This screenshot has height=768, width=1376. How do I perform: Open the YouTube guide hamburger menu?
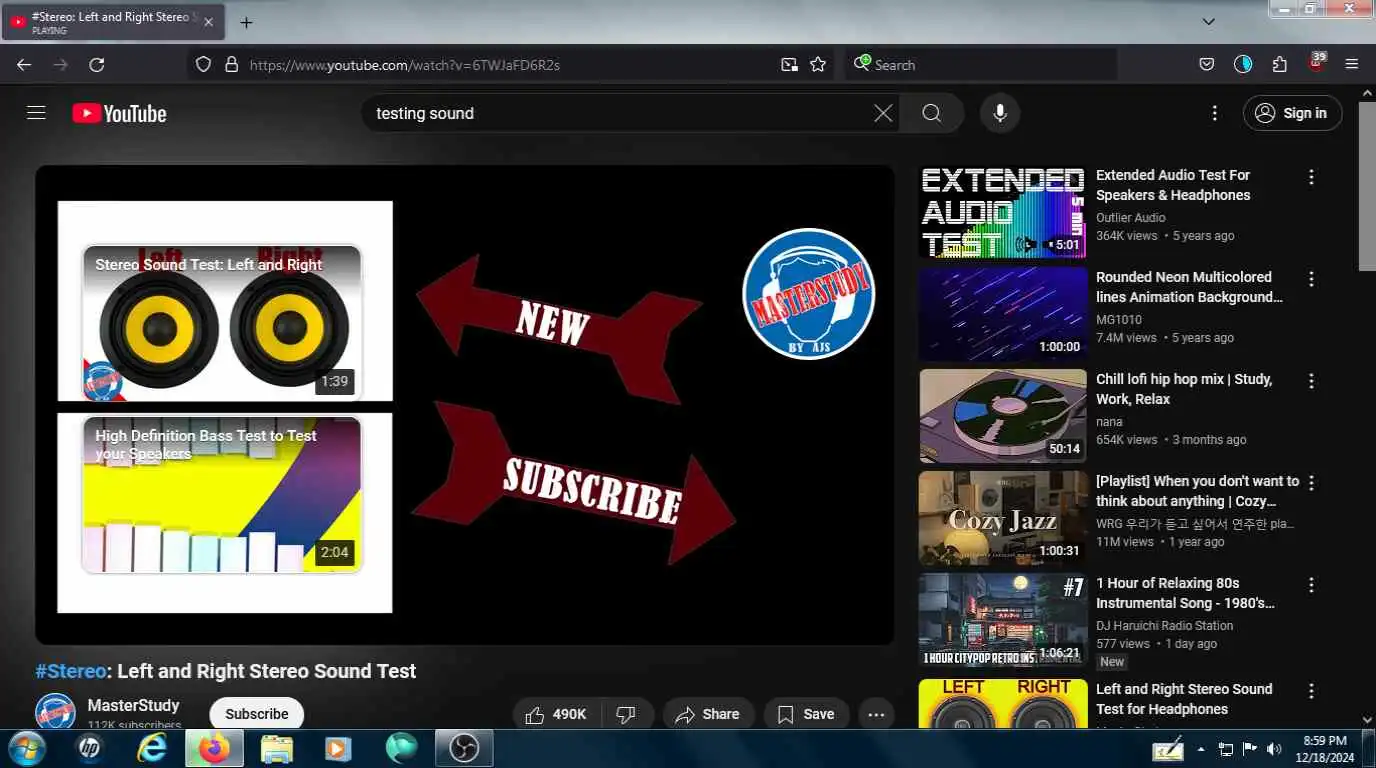(x=36, y=113)
